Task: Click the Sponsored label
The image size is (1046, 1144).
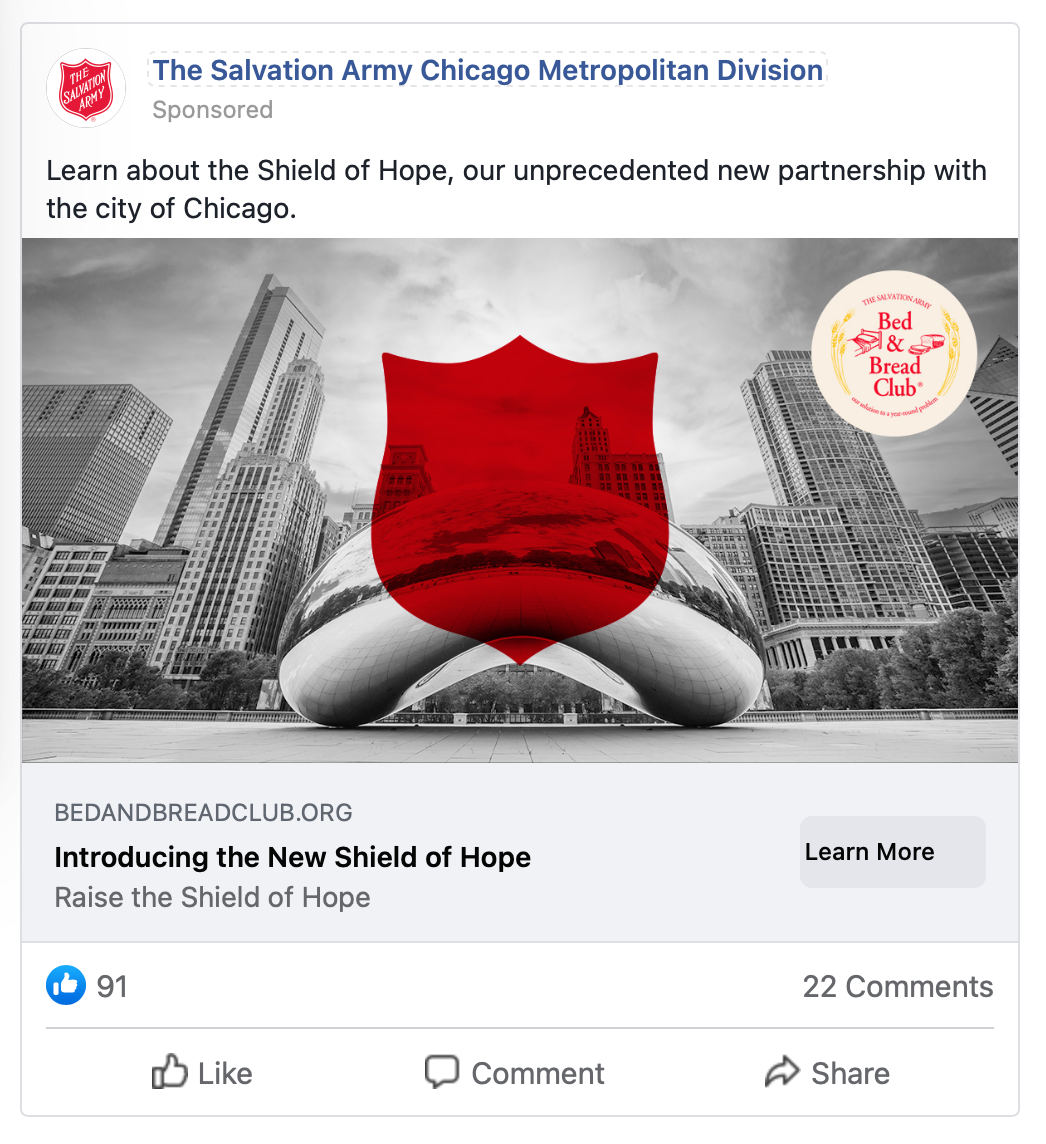Action: pos(212,109)
